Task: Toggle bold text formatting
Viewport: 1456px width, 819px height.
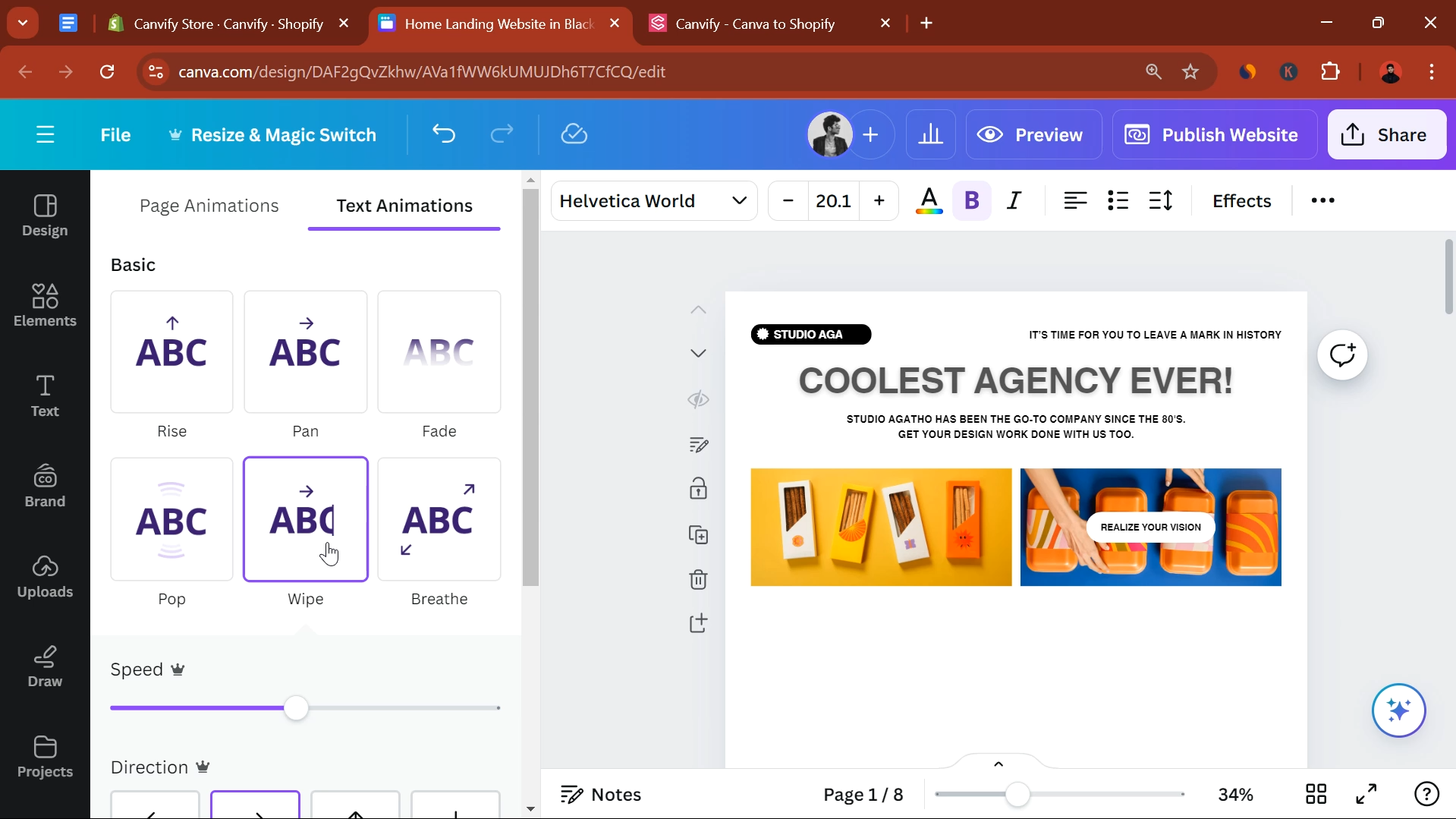Action: click(x=971, y=200)
